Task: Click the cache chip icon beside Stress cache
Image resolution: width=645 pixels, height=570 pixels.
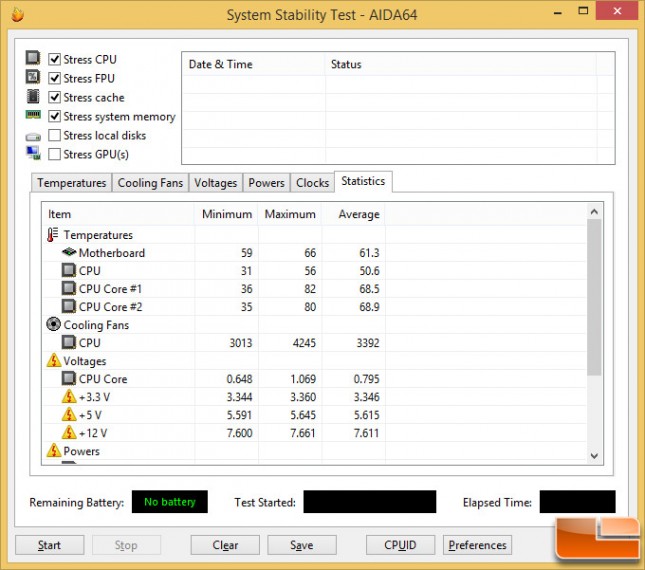Action: point(33,96)
